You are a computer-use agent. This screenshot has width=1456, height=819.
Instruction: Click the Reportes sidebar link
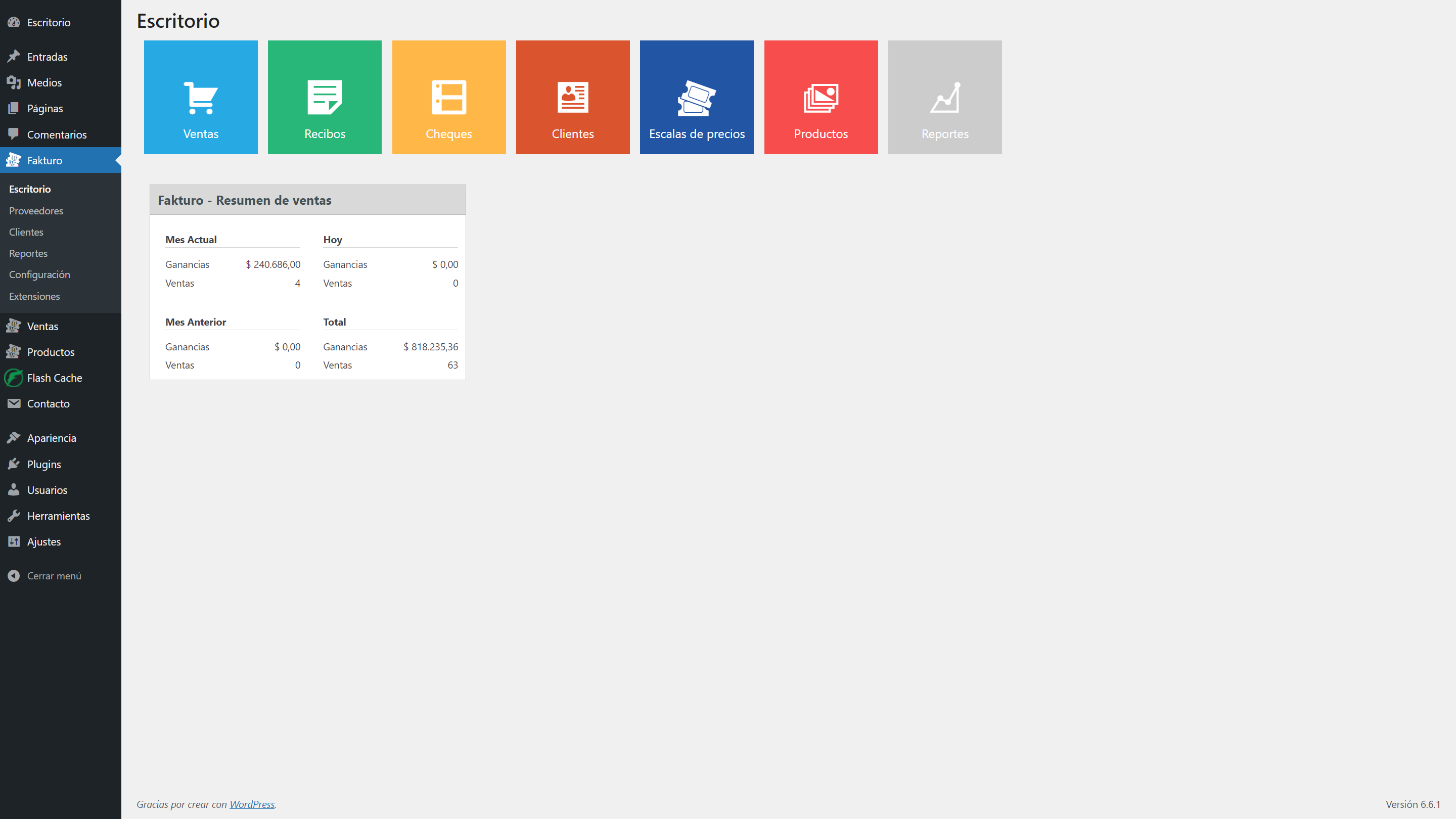pos(28,253)
